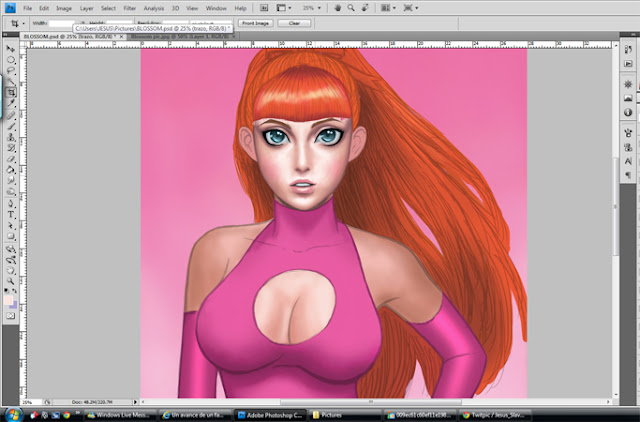The height and width of the screenshot is (422, 640).
Task: Select the Rectangle shape tool
Action: pyautogui.click(x=11, y=237)
